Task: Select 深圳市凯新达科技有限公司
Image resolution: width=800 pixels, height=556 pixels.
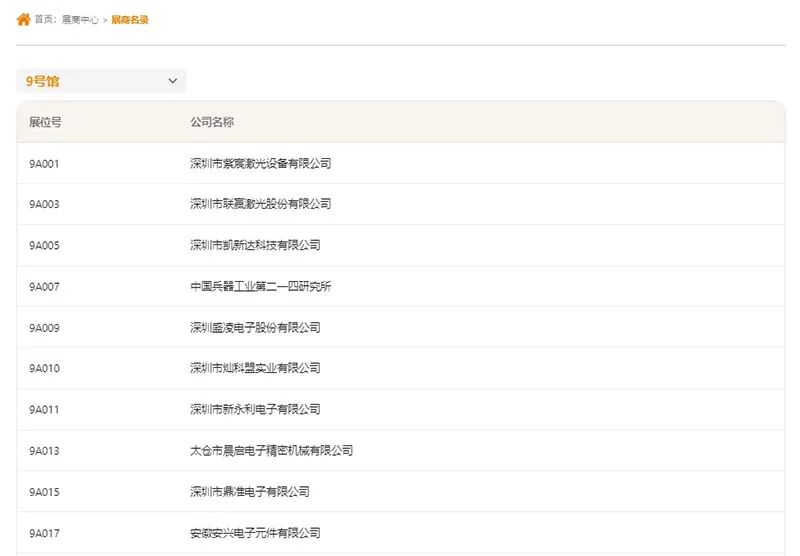Action: click(255, 245)
